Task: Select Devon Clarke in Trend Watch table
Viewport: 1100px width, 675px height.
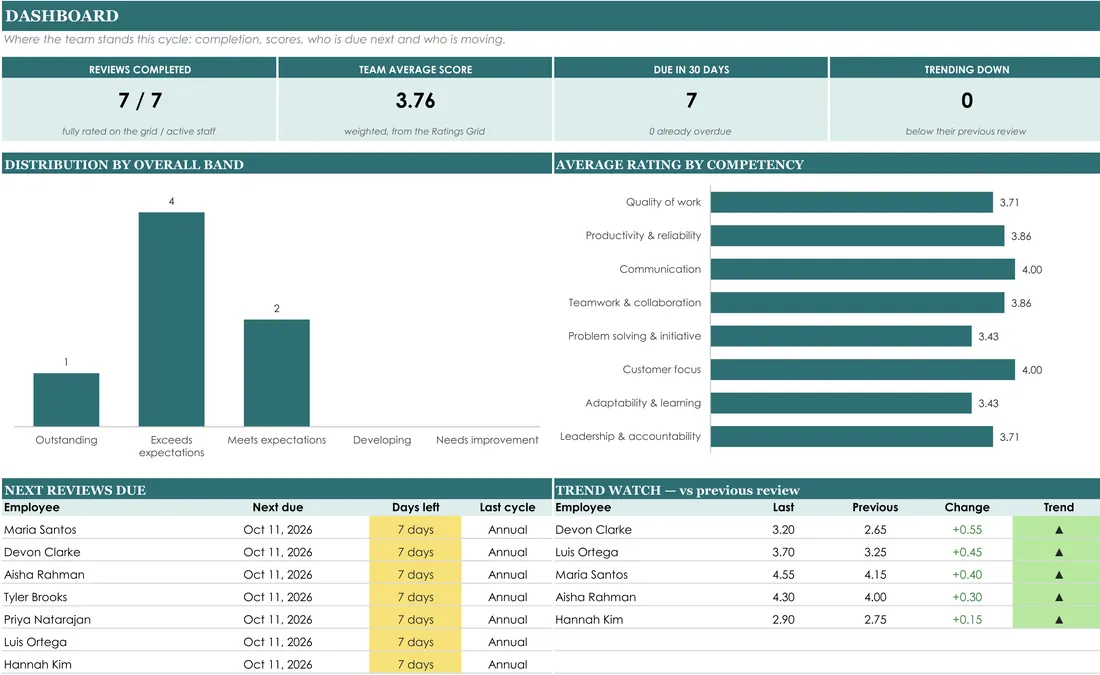Action: 593,530
